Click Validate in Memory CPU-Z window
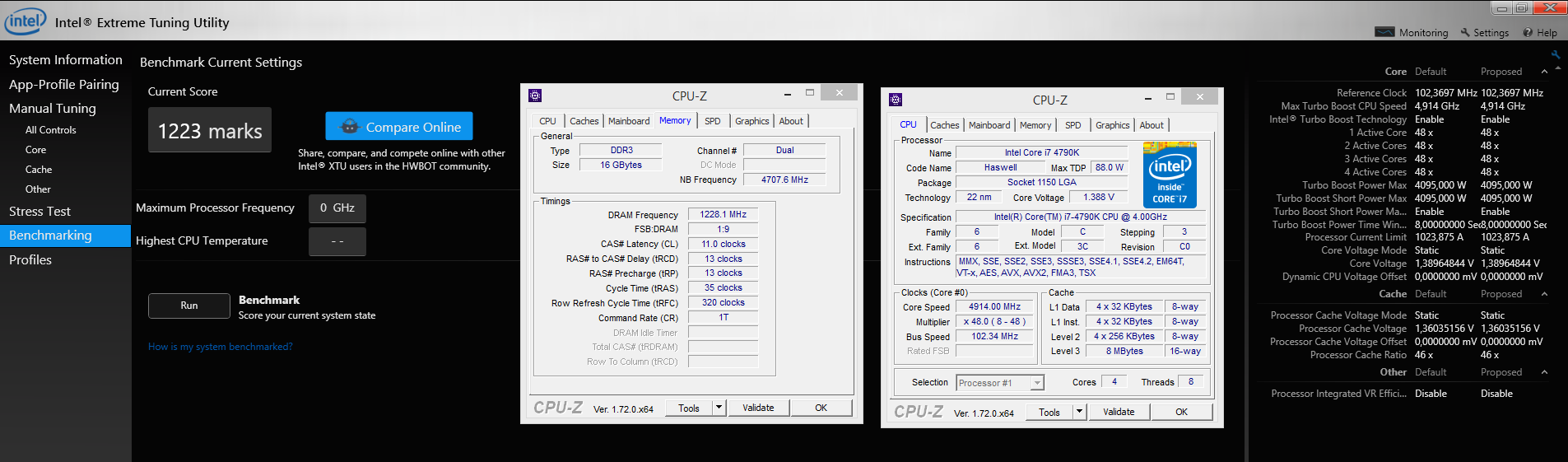 click(x=758, y=407)
